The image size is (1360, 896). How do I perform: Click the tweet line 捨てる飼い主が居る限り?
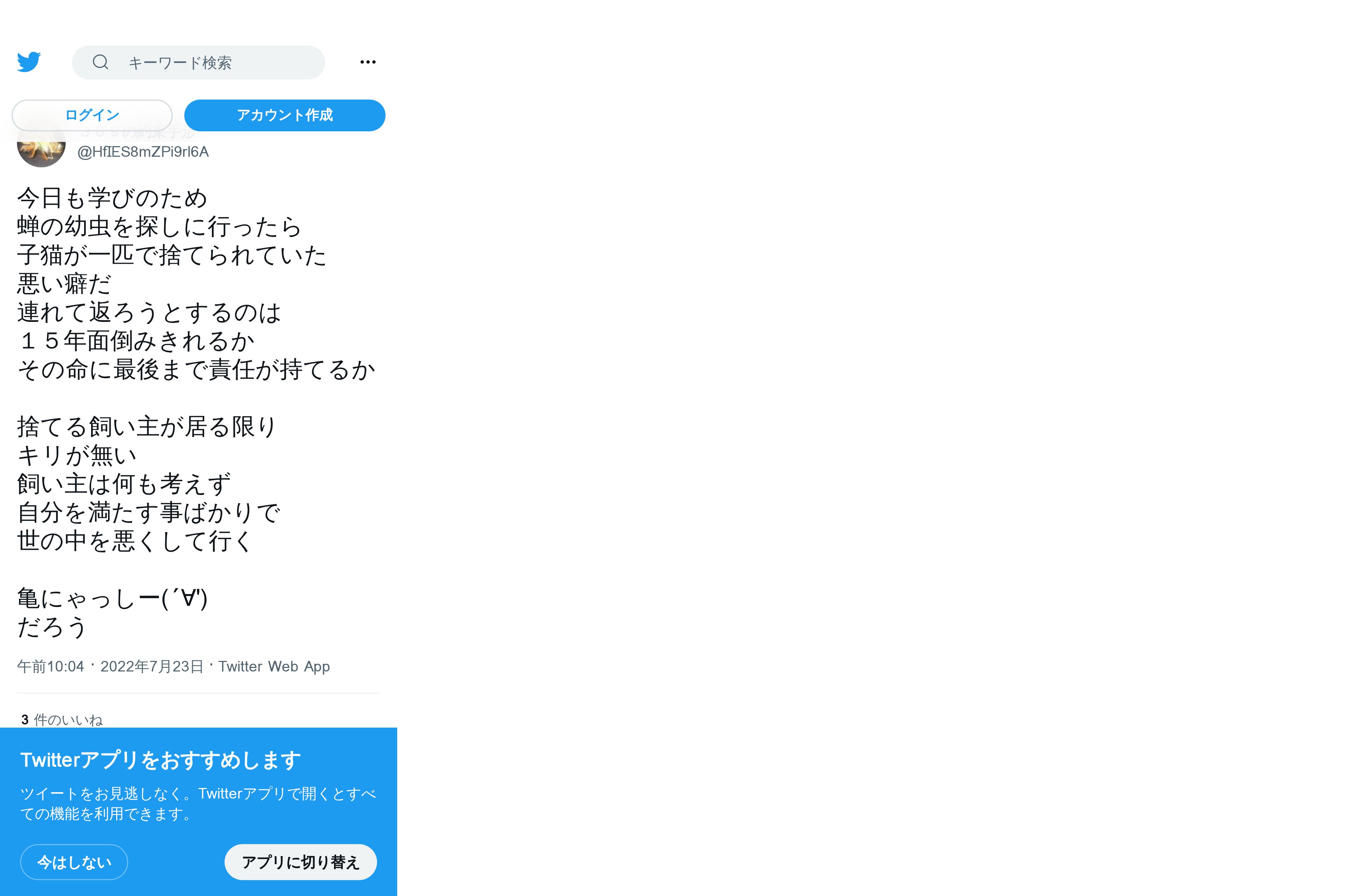(147, 427)
